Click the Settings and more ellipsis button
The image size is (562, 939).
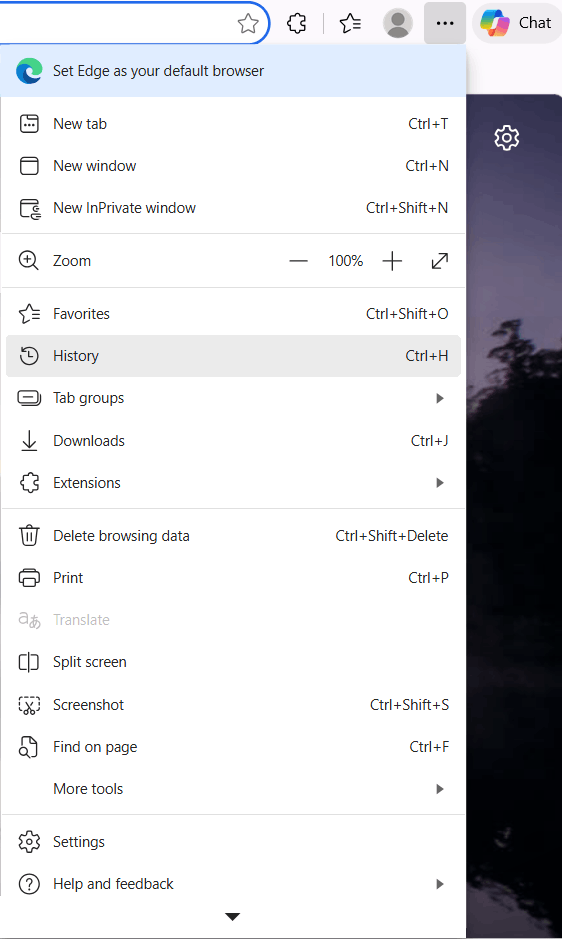445,23
